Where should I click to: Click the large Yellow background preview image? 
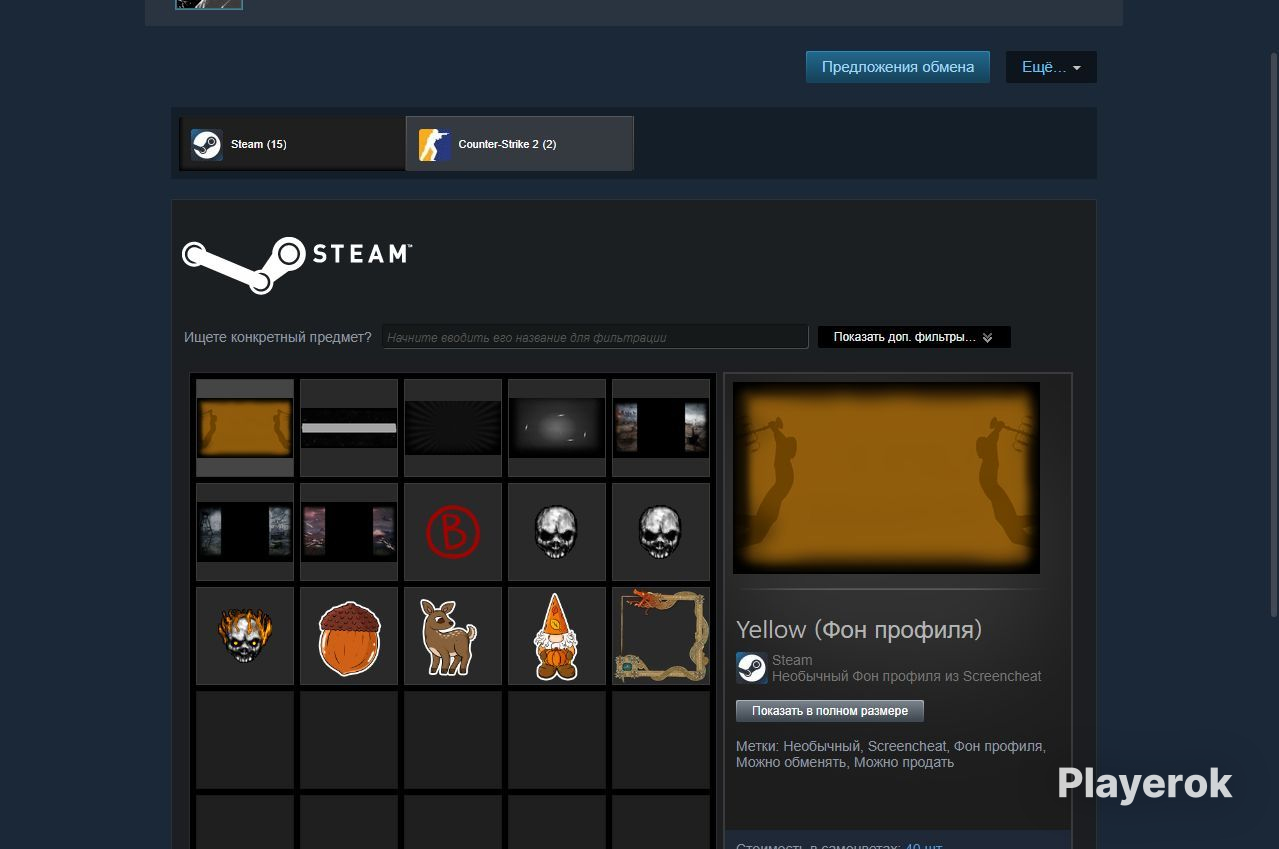(x=886, y=478)
